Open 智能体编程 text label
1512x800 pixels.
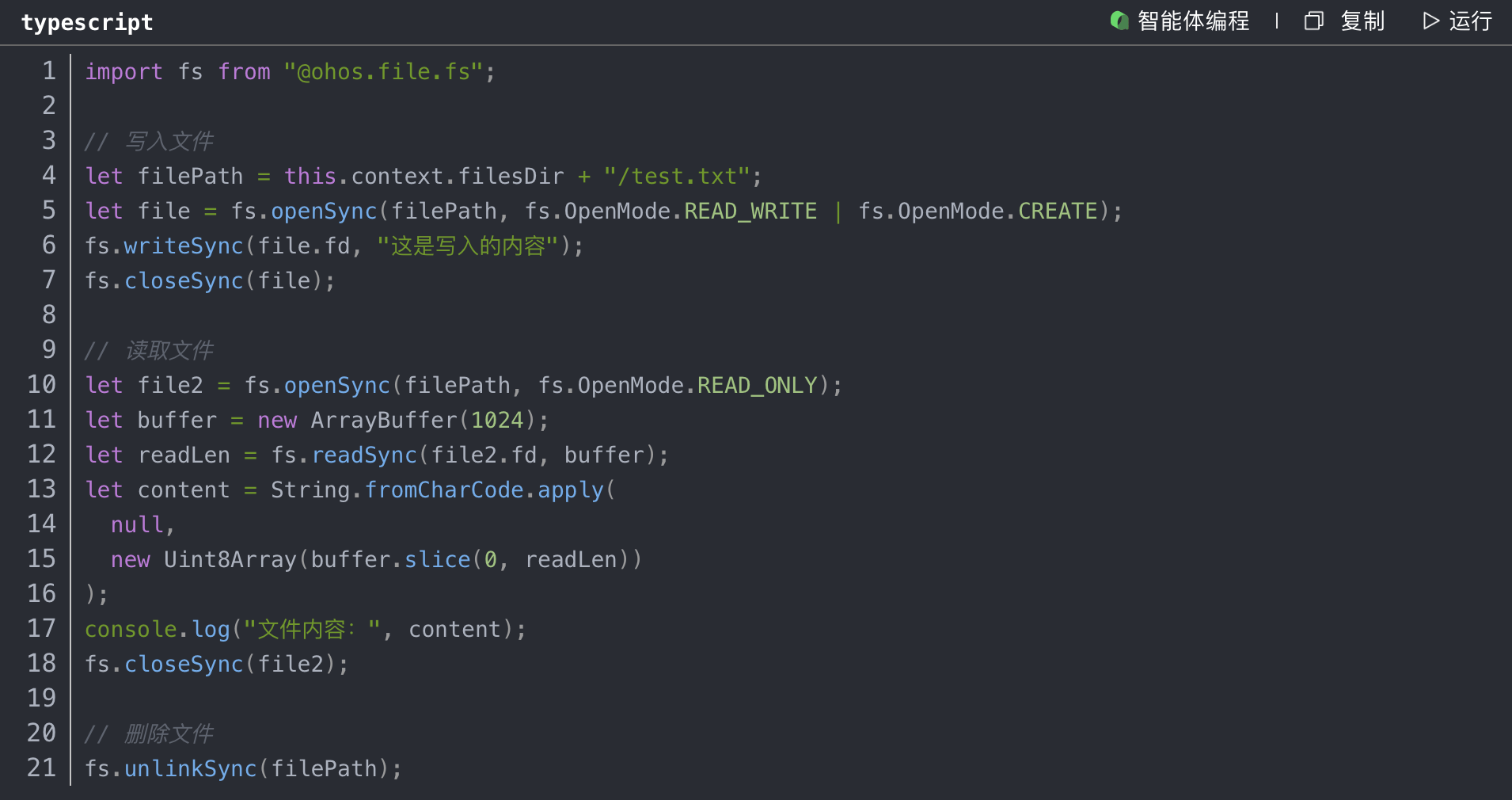click(1193, 21)
